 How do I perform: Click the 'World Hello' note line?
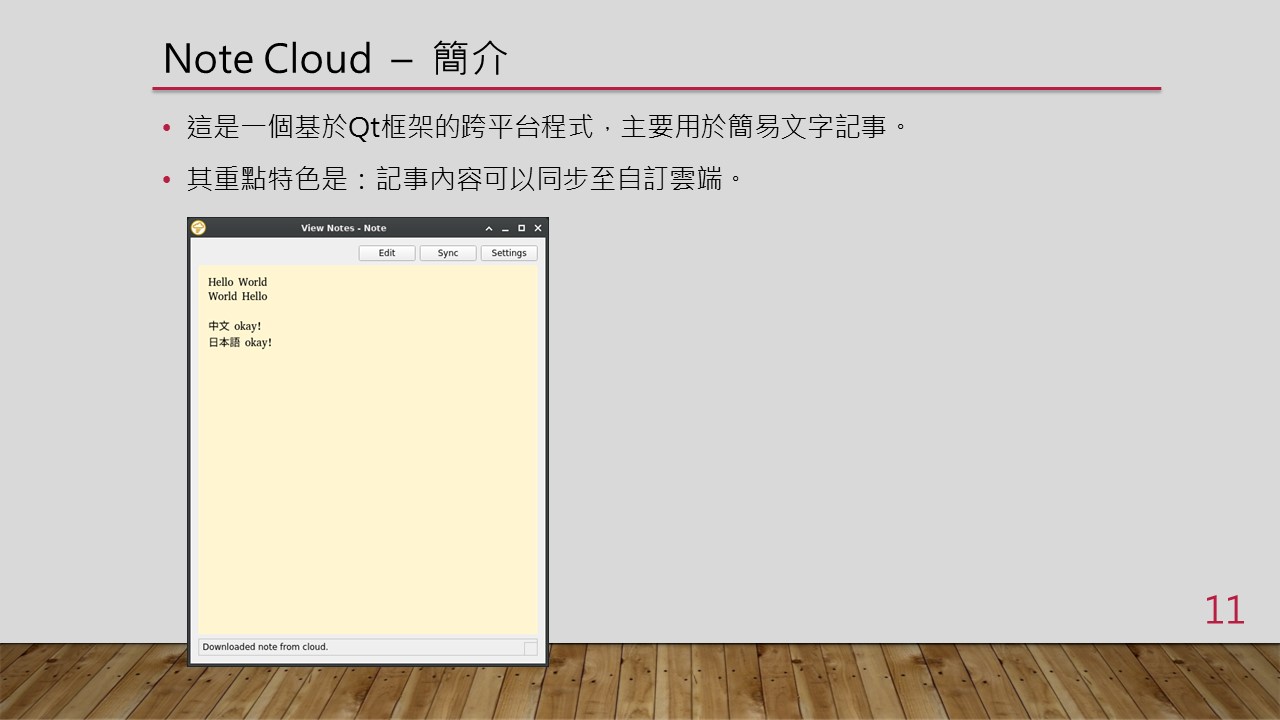[x=238, y=296]
